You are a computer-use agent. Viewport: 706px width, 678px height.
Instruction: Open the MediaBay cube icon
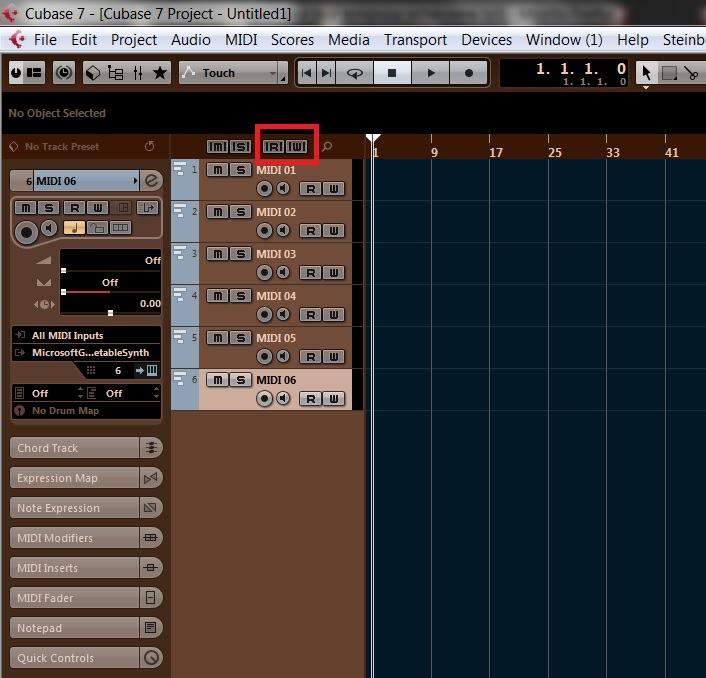(x=93, y=72)
